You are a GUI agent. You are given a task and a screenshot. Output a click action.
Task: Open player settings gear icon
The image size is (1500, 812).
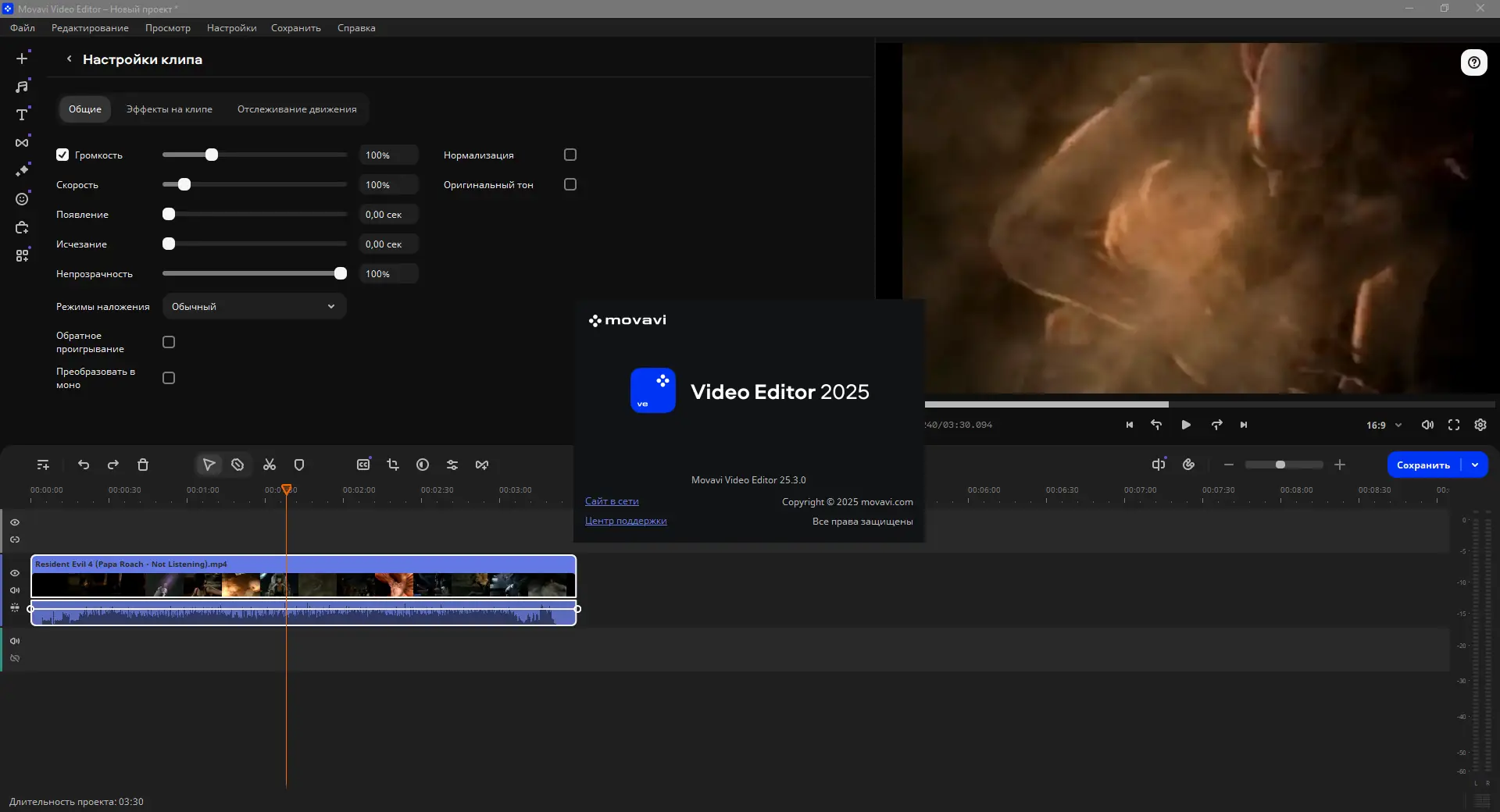tap(1480, 425)
